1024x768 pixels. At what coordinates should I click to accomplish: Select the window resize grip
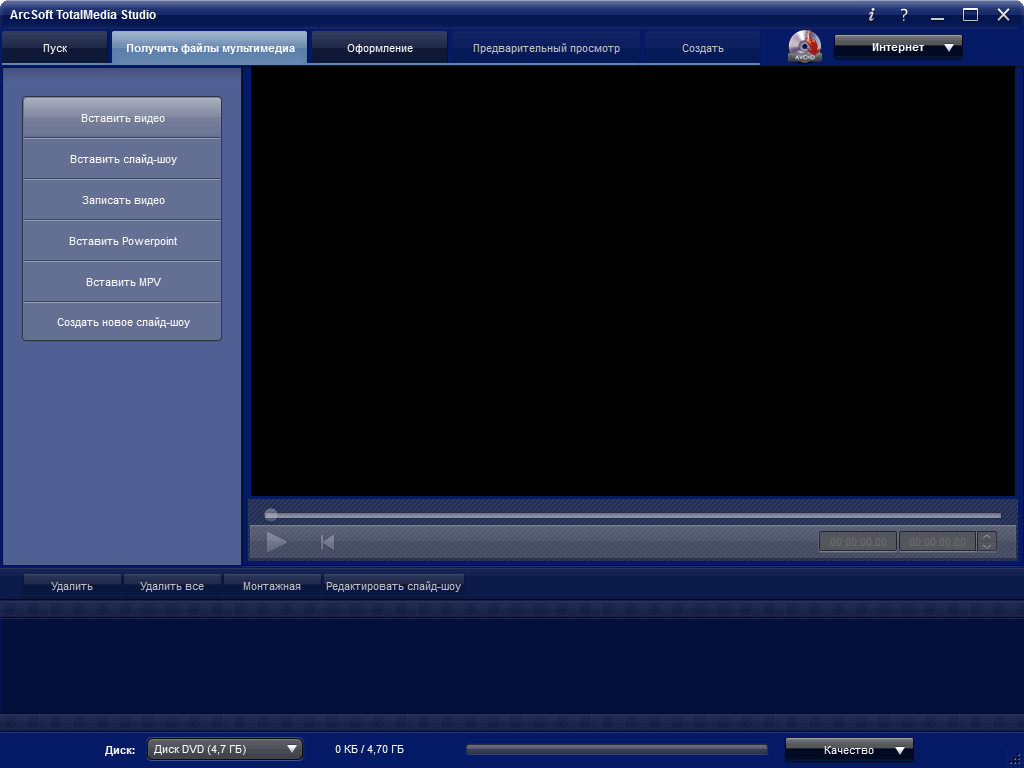pos(1017,761)
